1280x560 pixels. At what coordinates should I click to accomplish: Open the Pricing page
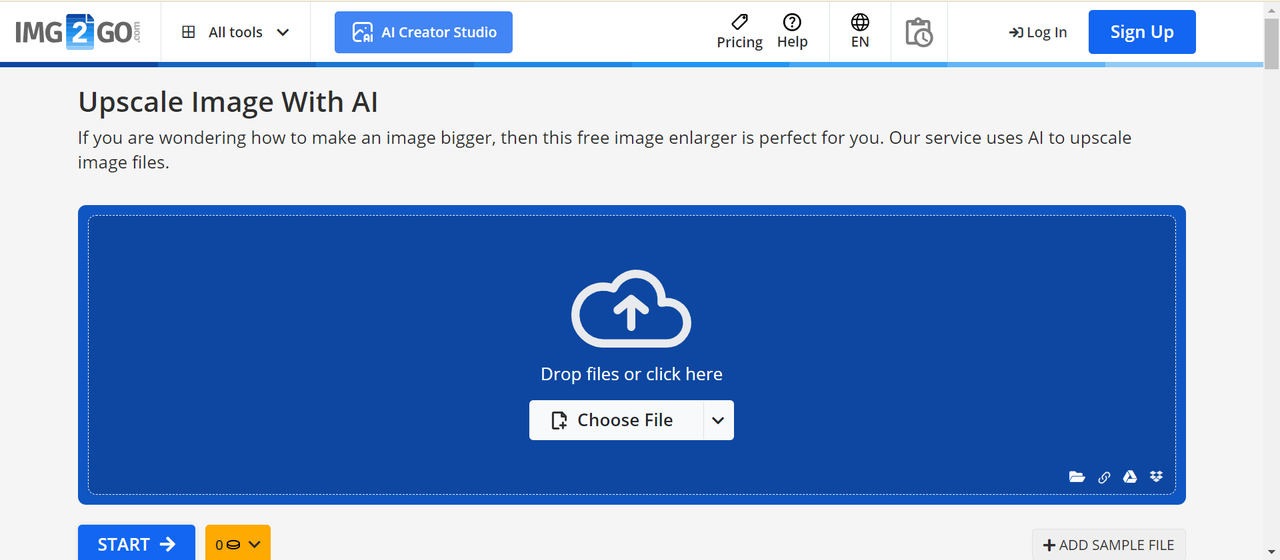pos(739,32)
